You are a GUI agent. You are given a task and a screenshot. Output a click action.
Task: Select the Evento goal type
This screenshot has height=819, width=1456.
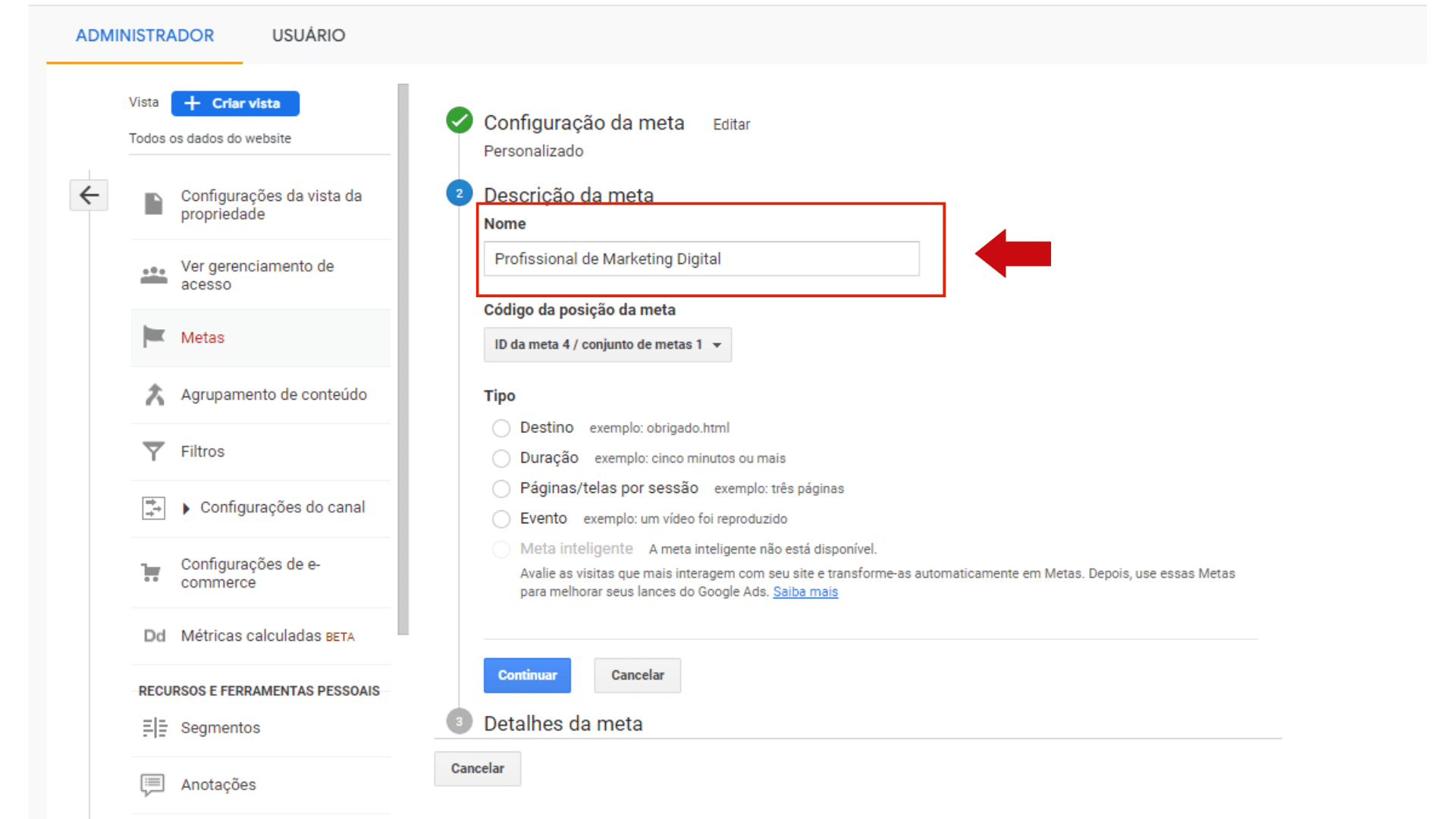pyautogui.click(x=501, y=519)
